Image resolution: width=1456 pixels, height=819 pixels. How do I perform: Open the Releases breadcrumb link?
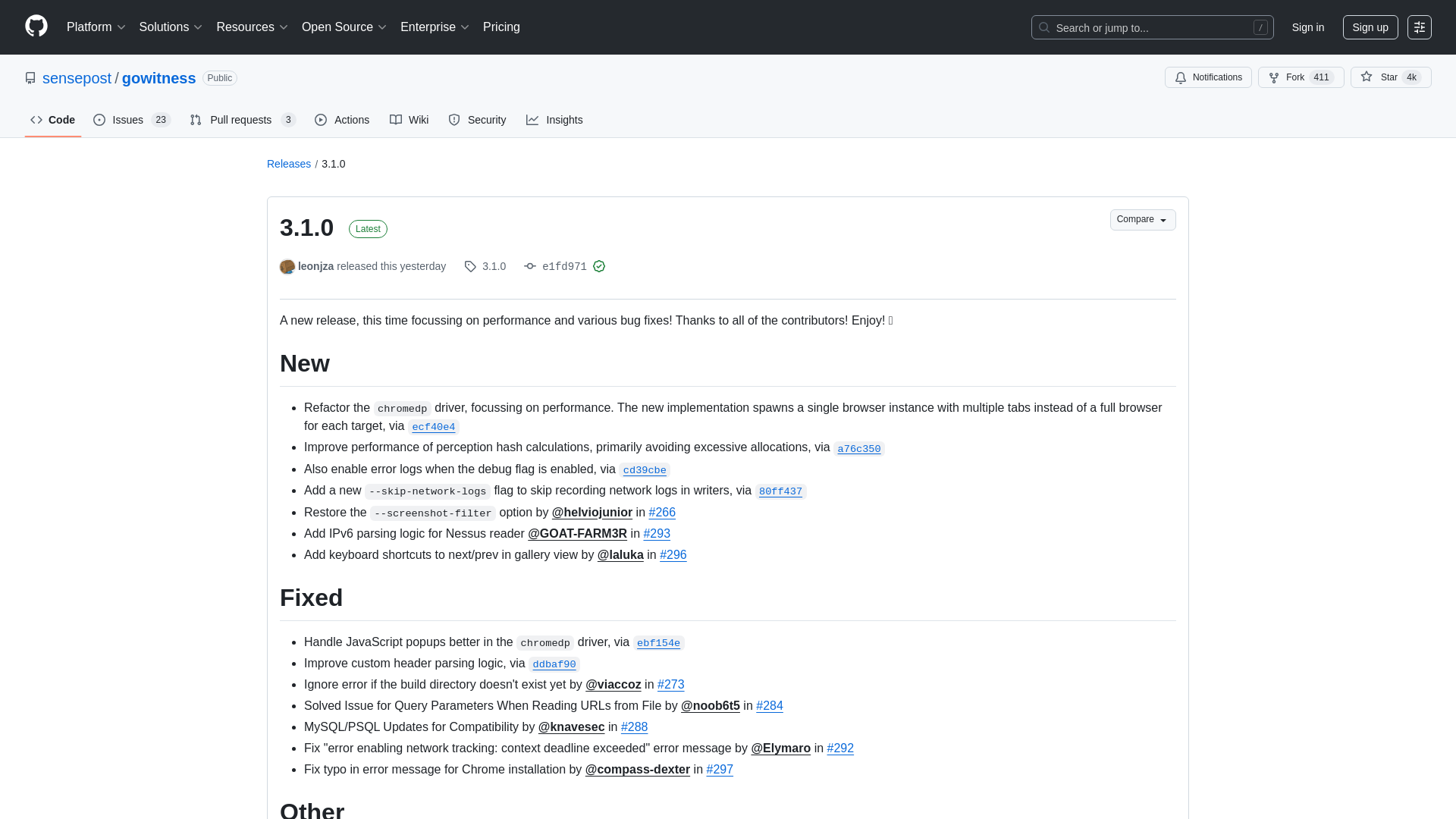(x=288, y=164)
